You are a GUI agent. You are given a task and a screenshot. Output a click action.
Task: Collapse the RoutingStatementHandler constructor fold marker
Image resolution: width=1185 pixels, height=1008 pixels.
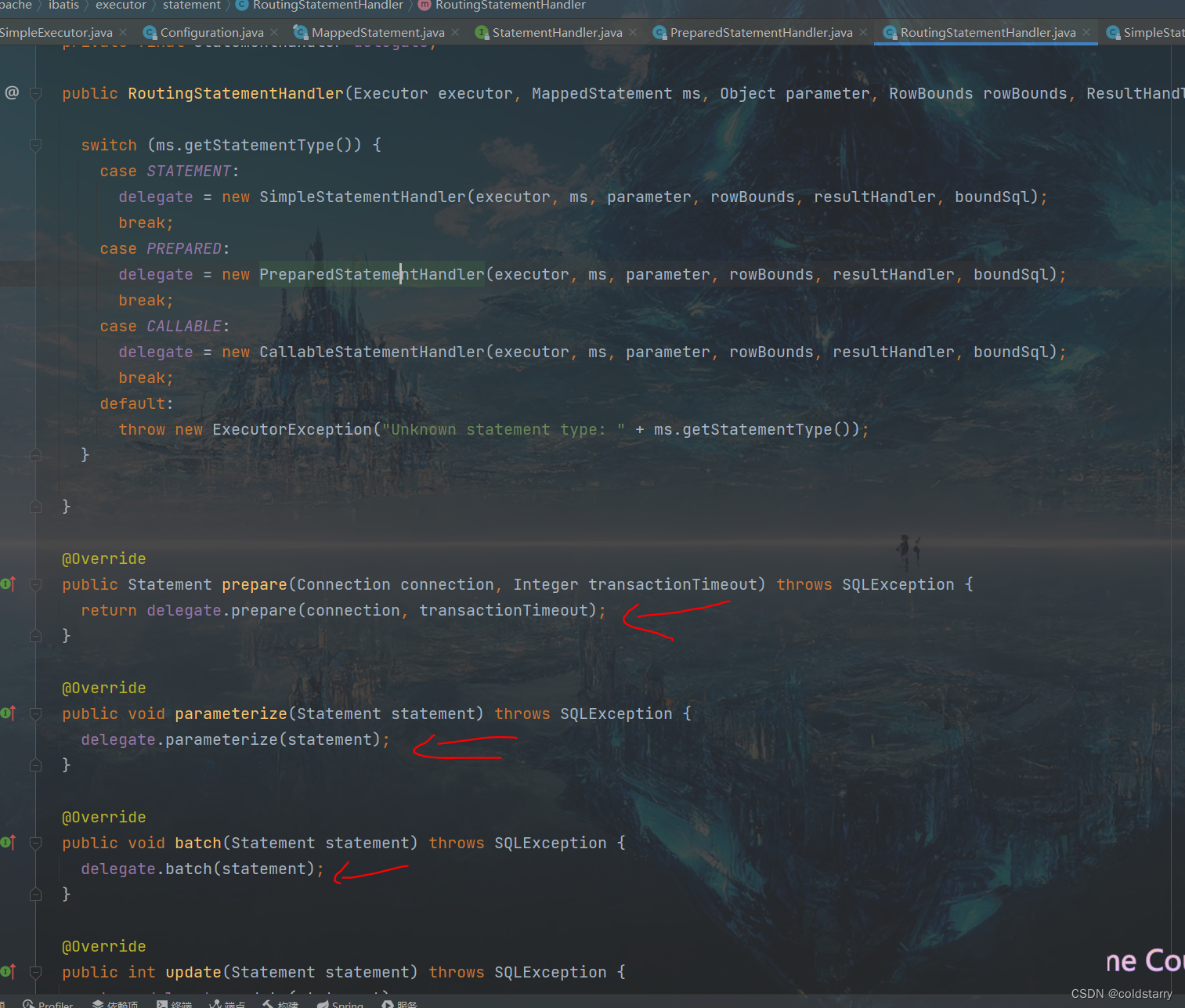(35, 93)
